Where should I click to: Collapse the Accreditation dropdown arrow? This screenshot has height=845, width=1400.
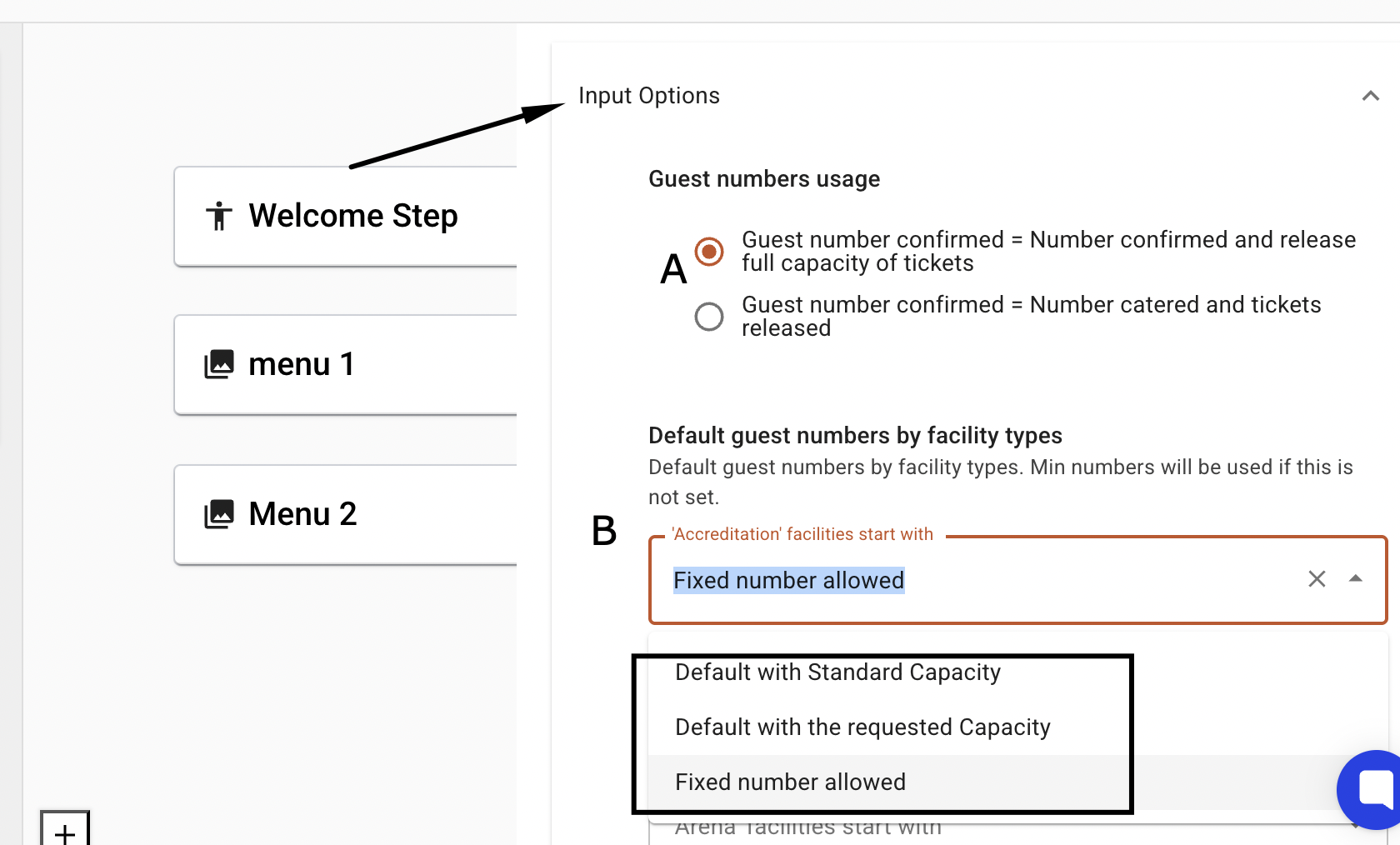[1356, 579]
